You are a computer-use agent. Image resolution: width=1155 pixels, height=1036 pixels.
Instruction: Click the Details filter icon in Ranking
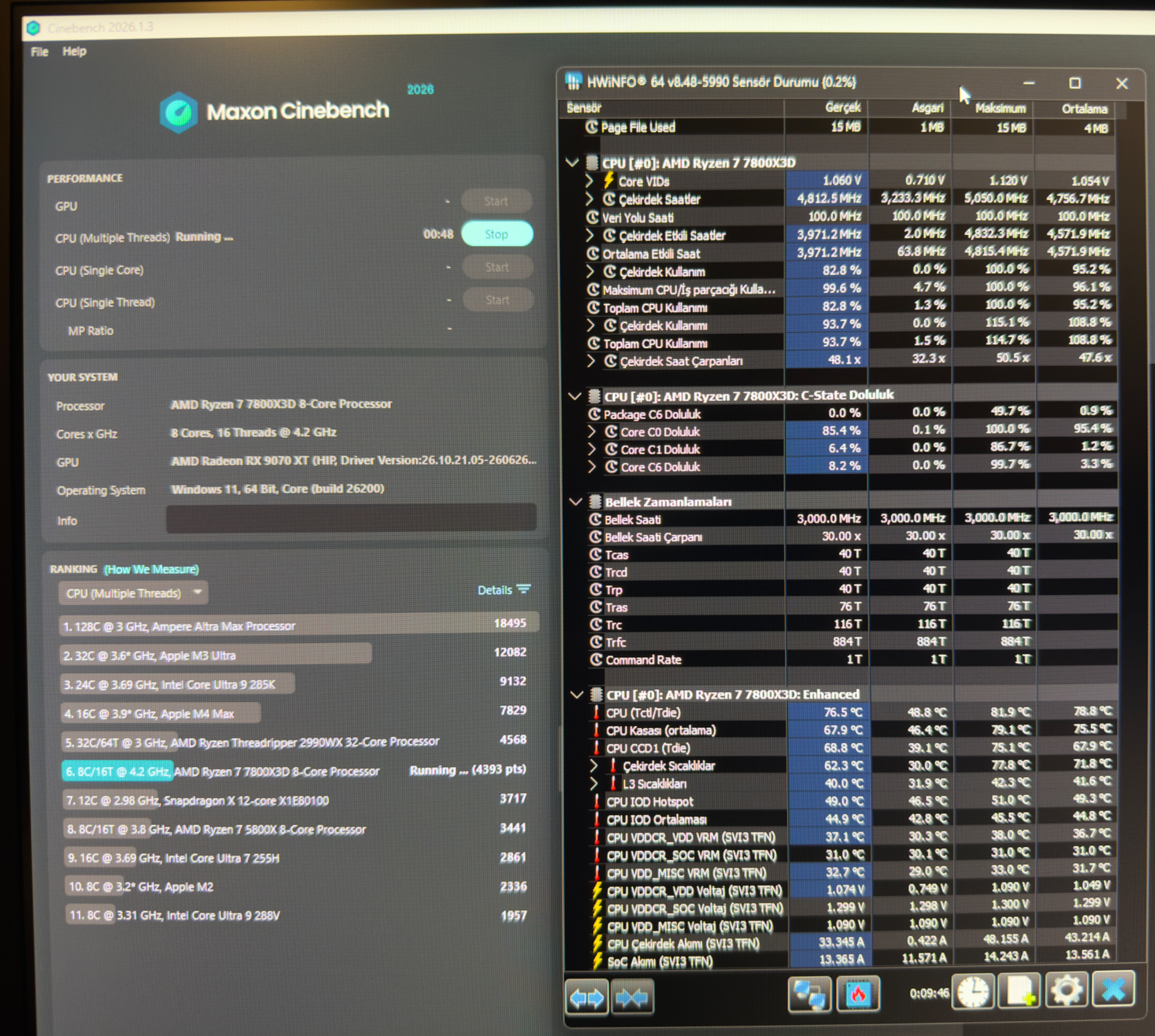524,589
